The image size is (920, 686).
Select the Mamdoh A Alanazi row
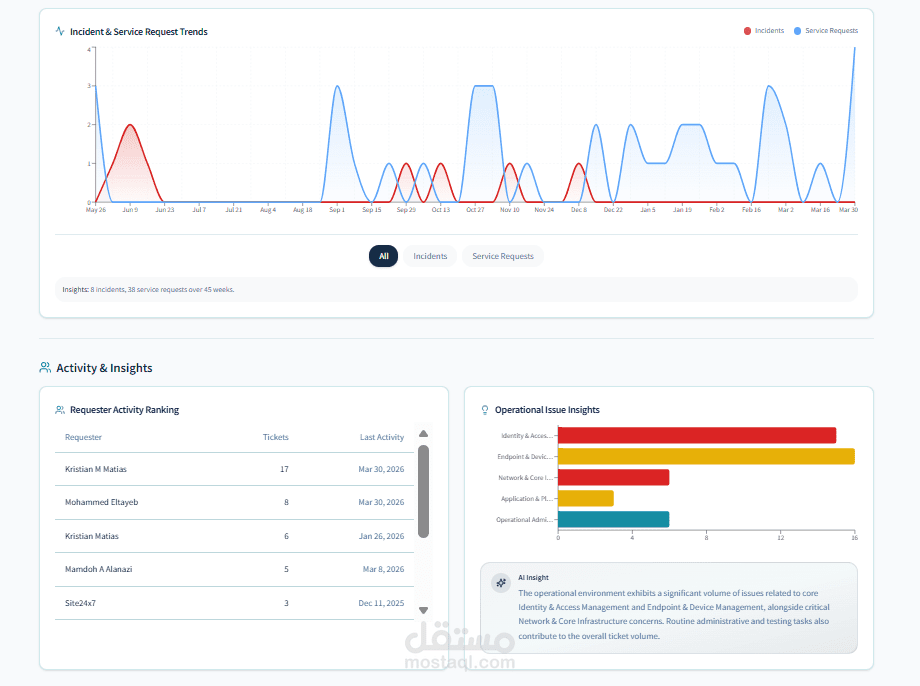[x=234, y=569]
